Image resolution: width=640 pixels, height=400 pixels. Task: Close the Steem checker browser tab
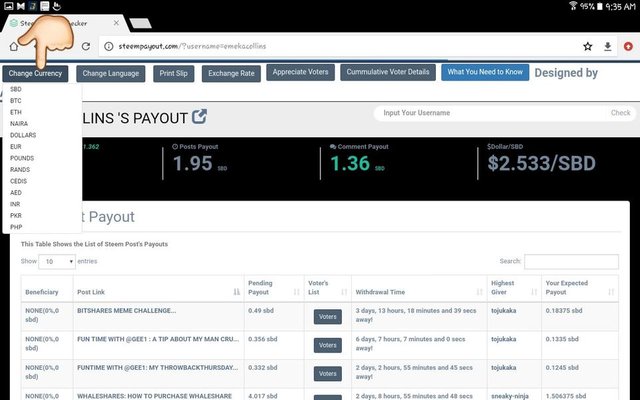point(116,23)
